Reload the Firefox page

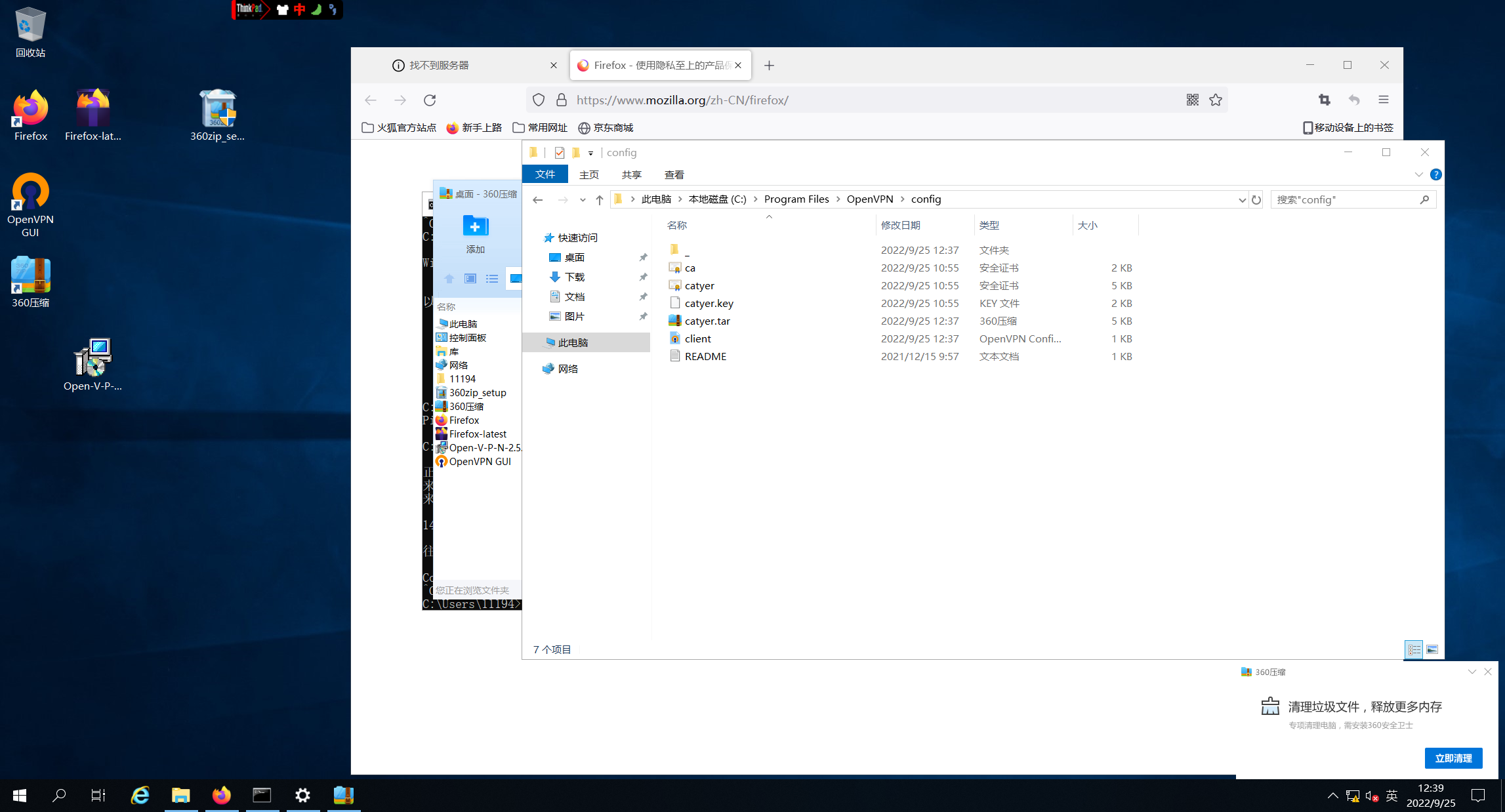[x=430, y=100]
